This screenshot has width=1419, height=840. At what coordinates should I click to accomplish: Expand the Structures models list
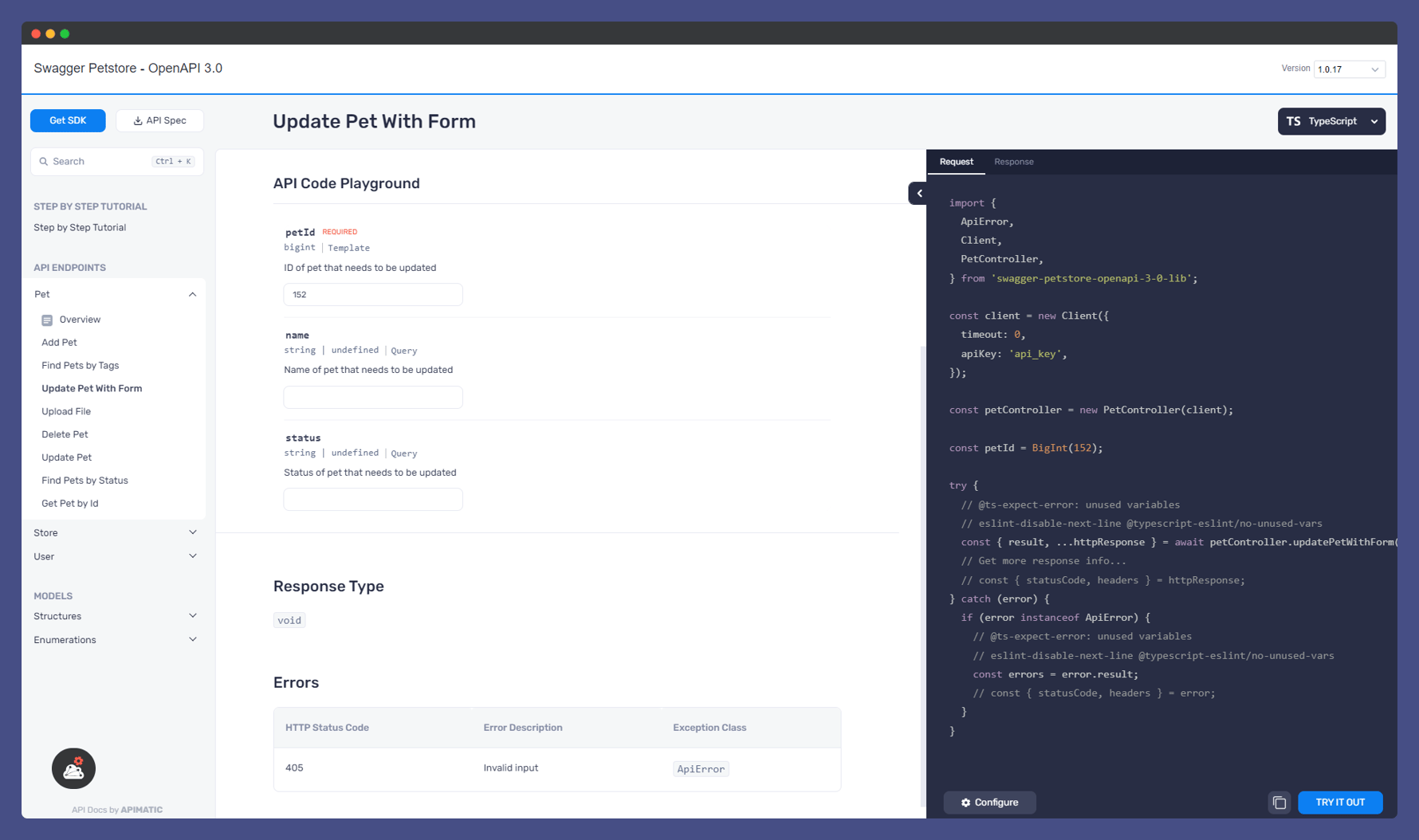point(192,615)
